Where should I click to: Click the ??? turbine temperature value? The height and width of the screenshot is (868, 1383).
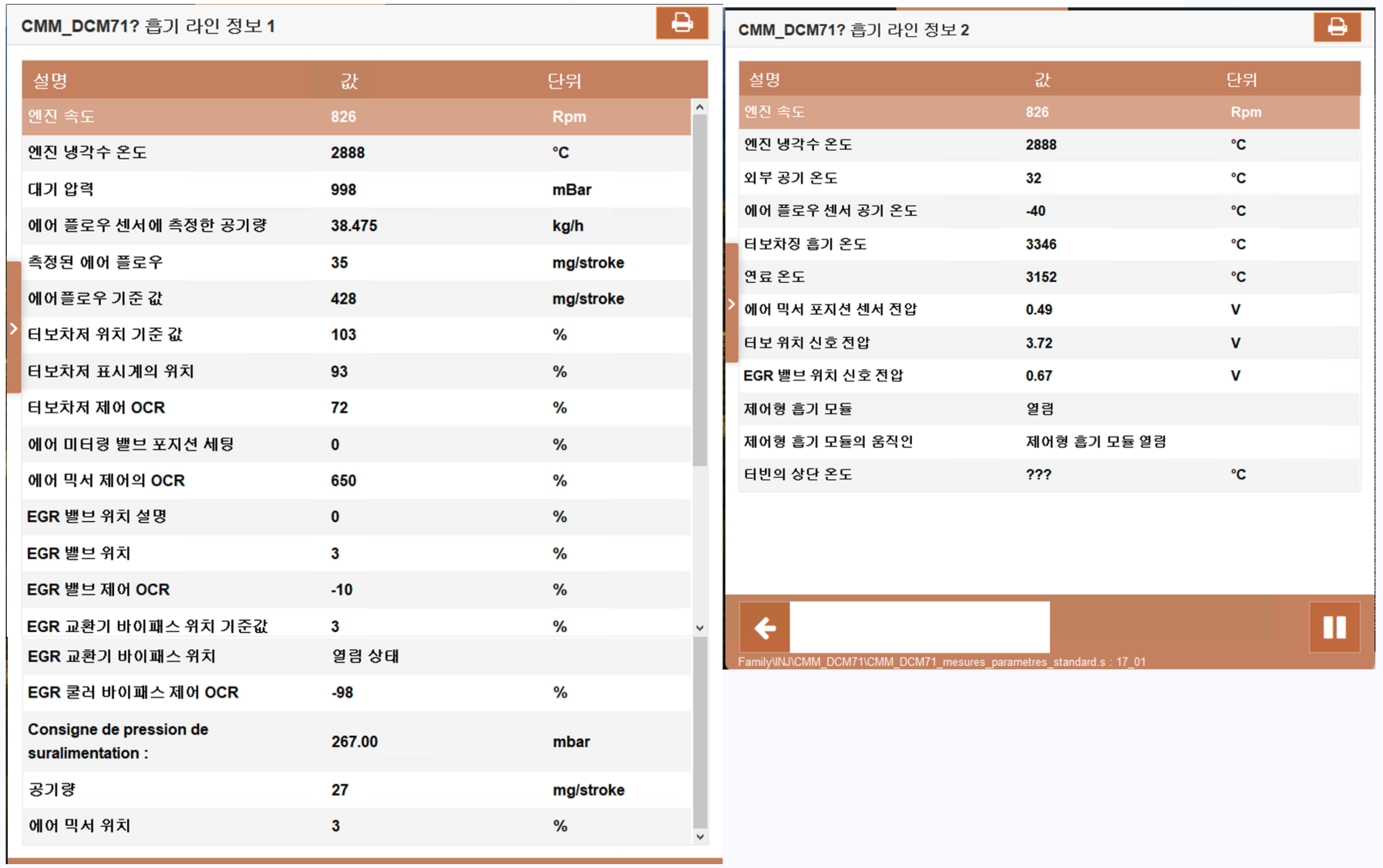(1038, 474)
